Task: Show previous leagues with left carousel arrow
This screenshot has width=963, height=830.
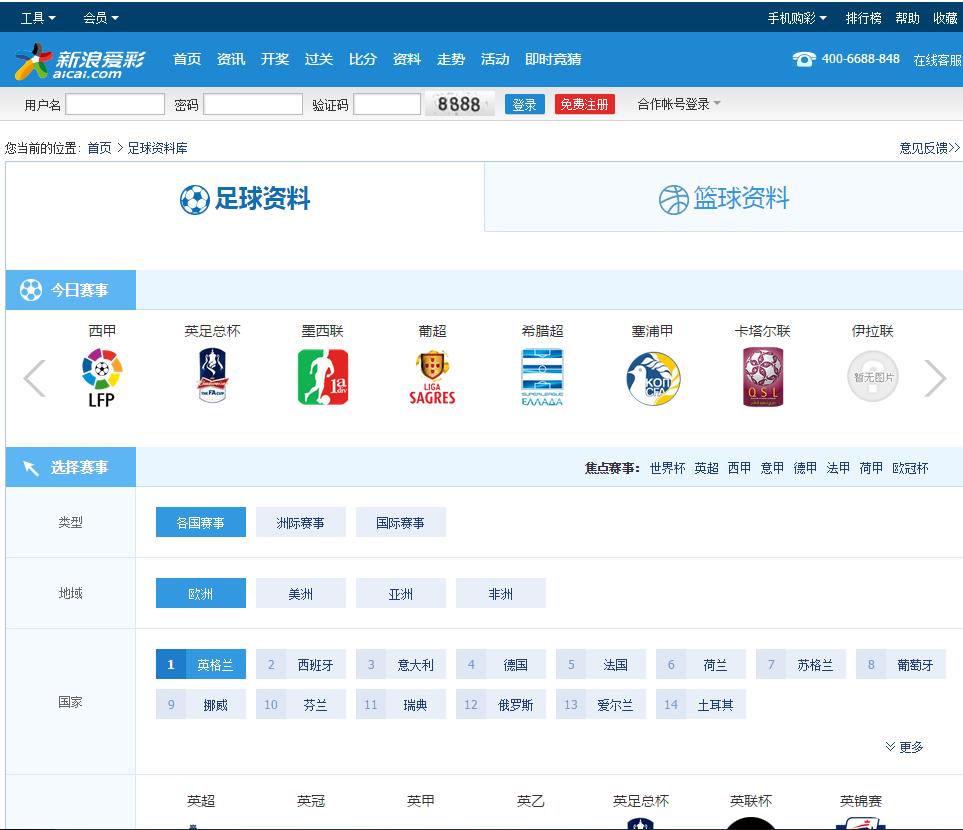Action: coord(34,378)
